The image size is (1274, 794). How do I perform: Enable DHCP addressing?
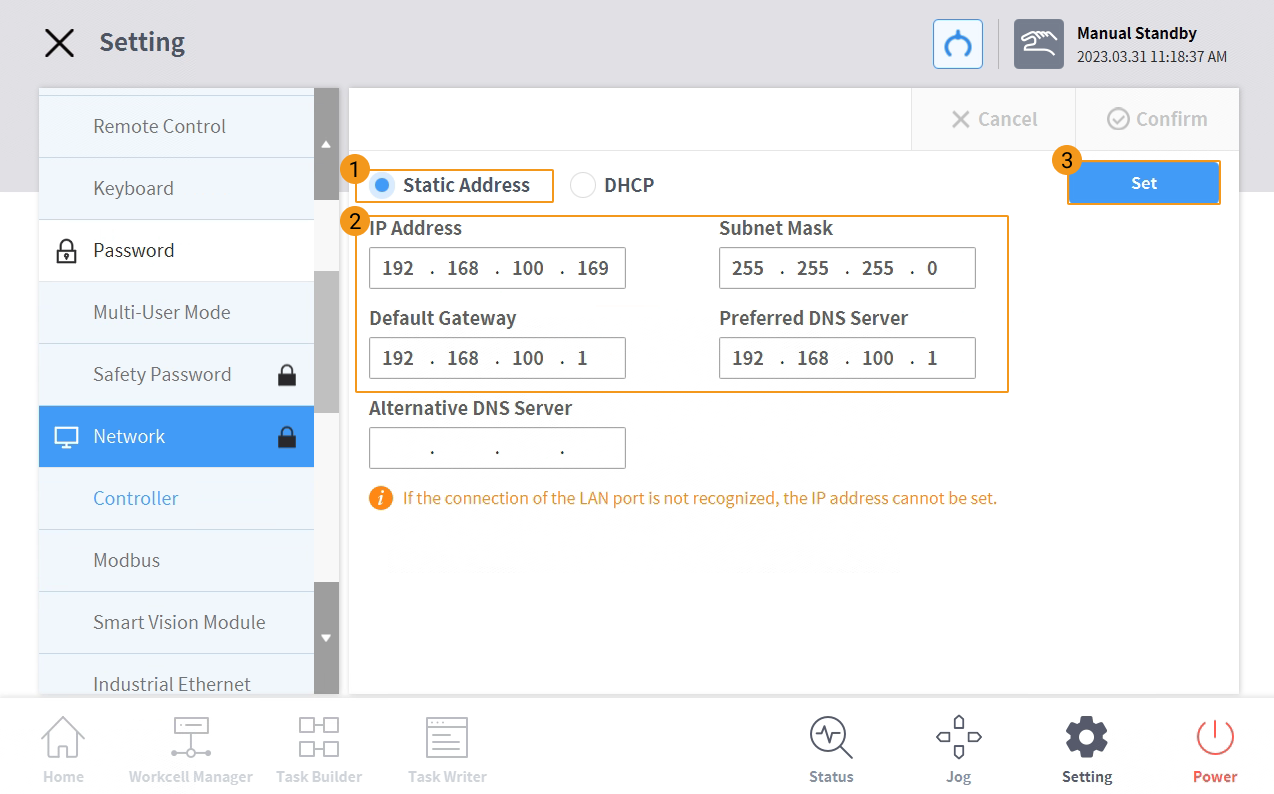(583, 185)
